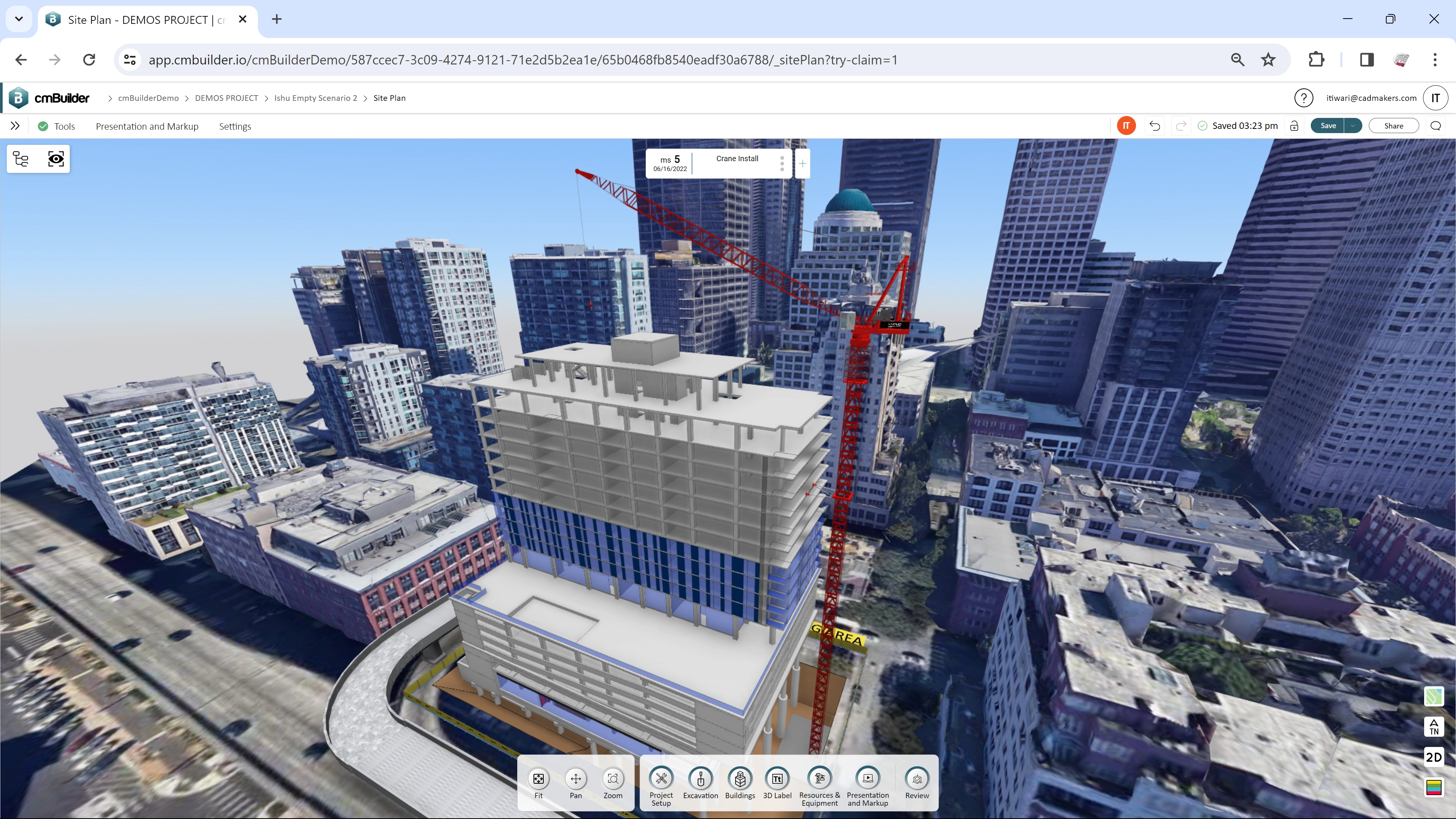Toggle the saved-view eye icon
Screen dimensions: 1456x819
click(x=56, y=159)
